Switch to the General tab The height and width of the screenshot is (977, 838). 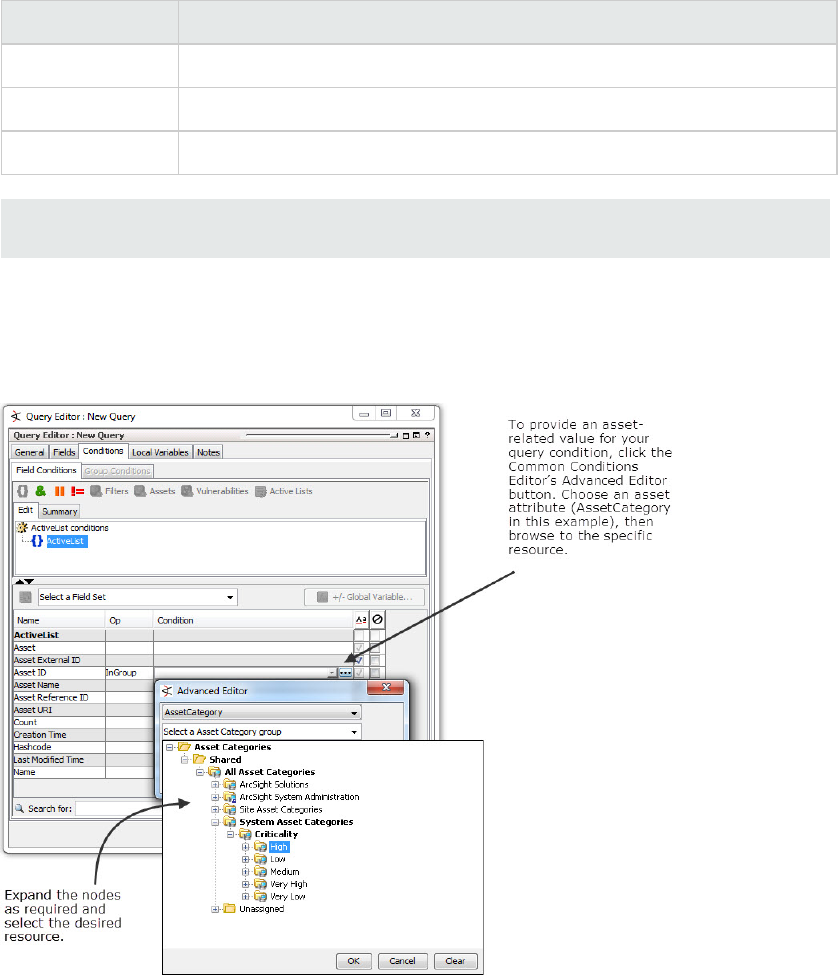click(x=29, y=452)
